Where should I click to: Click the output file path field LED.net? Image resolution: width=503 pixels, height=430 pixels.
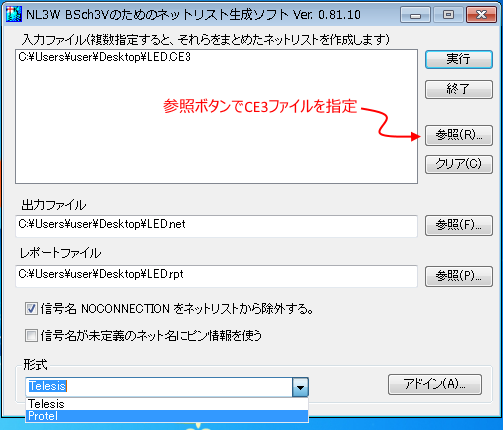(x=216, y=226)
